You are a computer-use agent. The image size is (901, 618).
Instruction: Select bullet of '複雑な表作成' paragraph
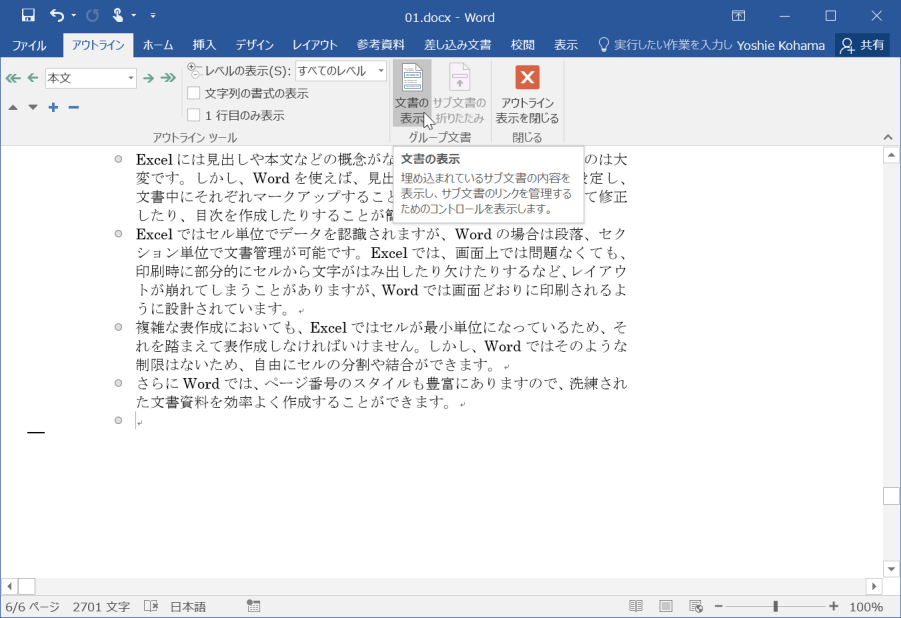point(118,327)
